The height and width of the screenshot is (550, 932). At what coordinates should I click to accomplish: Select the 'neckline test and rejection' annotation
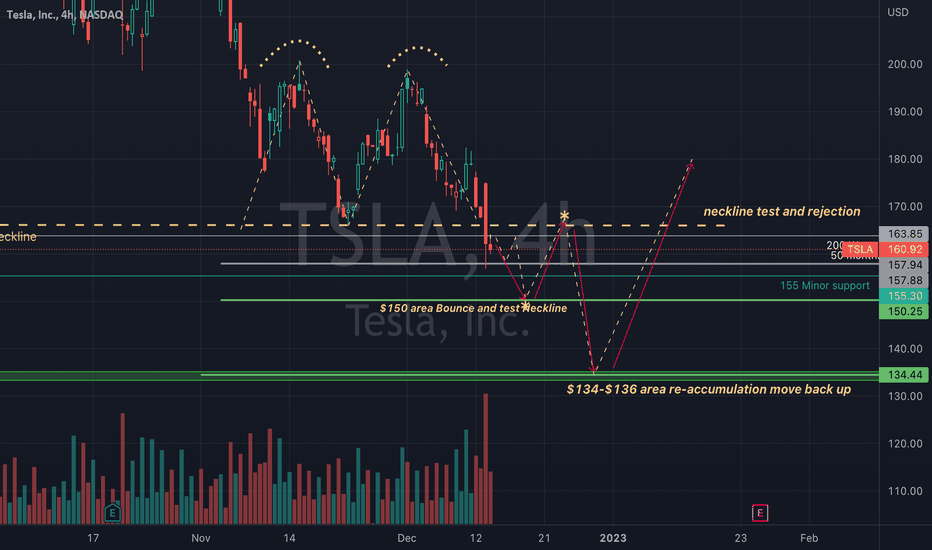pos(782,211)
